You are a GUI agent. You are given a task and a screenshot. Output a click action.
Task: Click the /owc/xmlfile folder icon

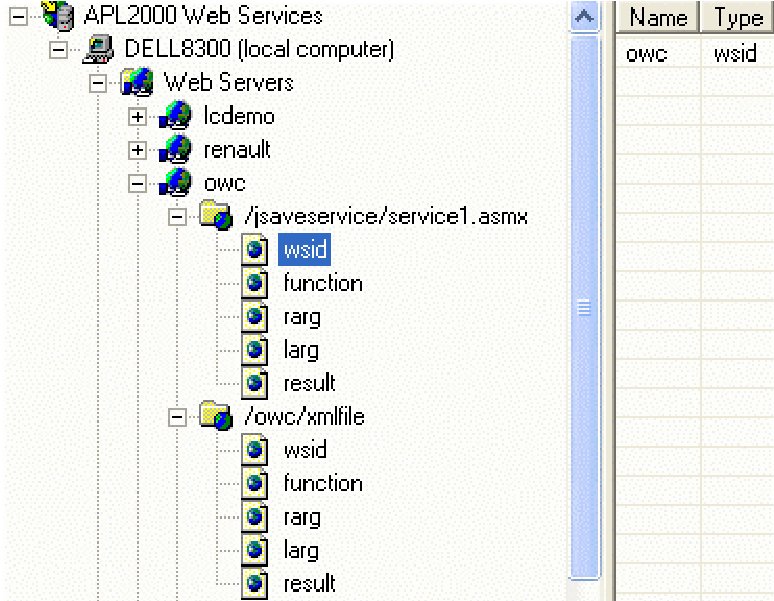click(216, 416)
